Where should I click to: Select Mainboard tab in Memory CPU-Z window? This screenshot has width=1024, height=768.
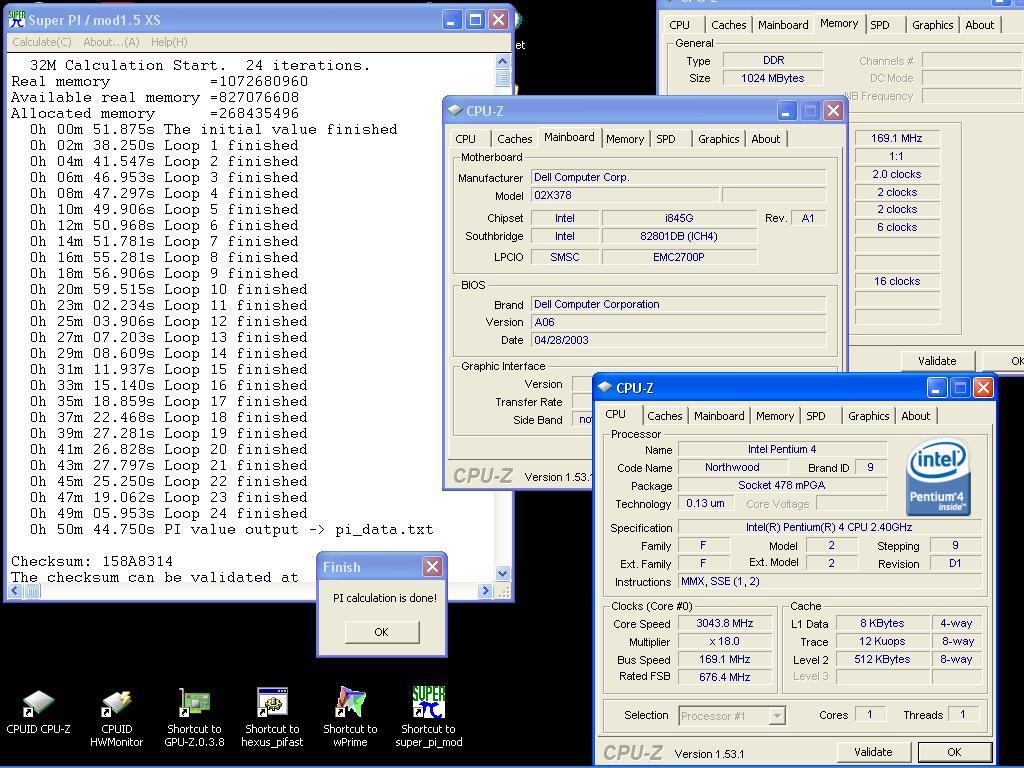pos(783,25)
